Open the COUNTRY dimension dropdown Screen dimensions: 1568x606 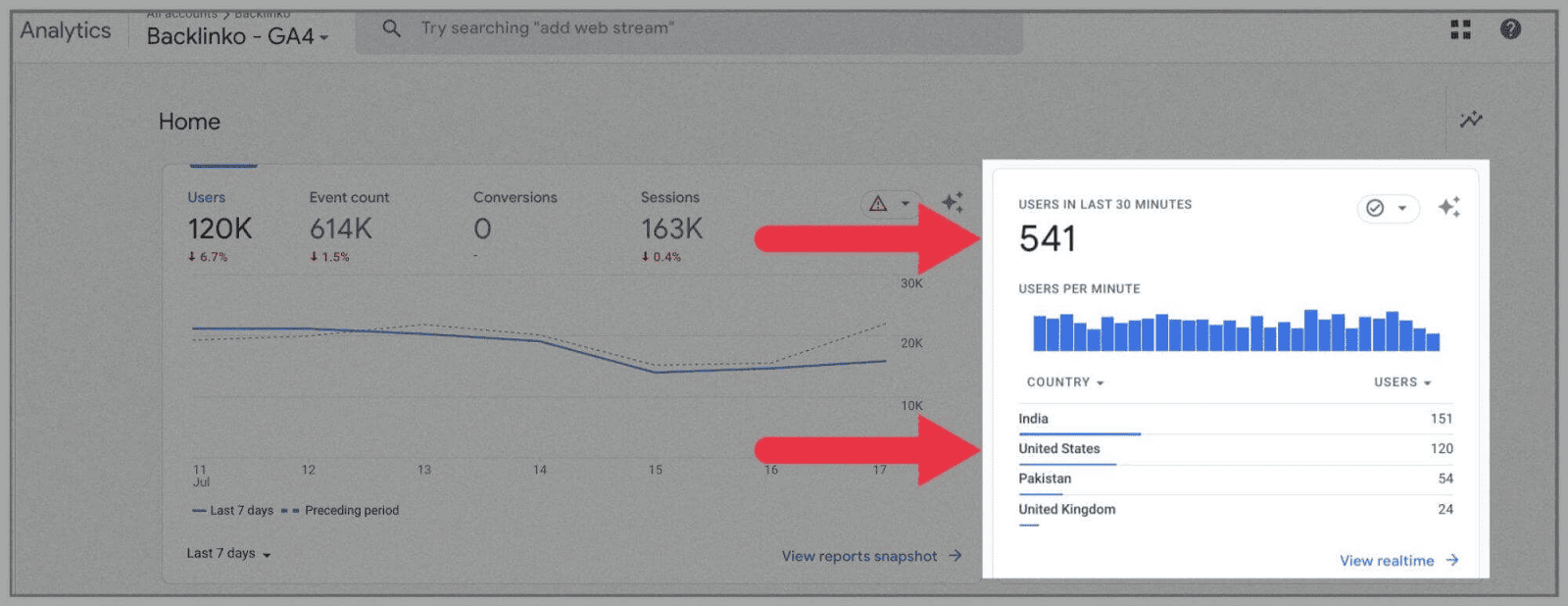(x=1064, y=382)
